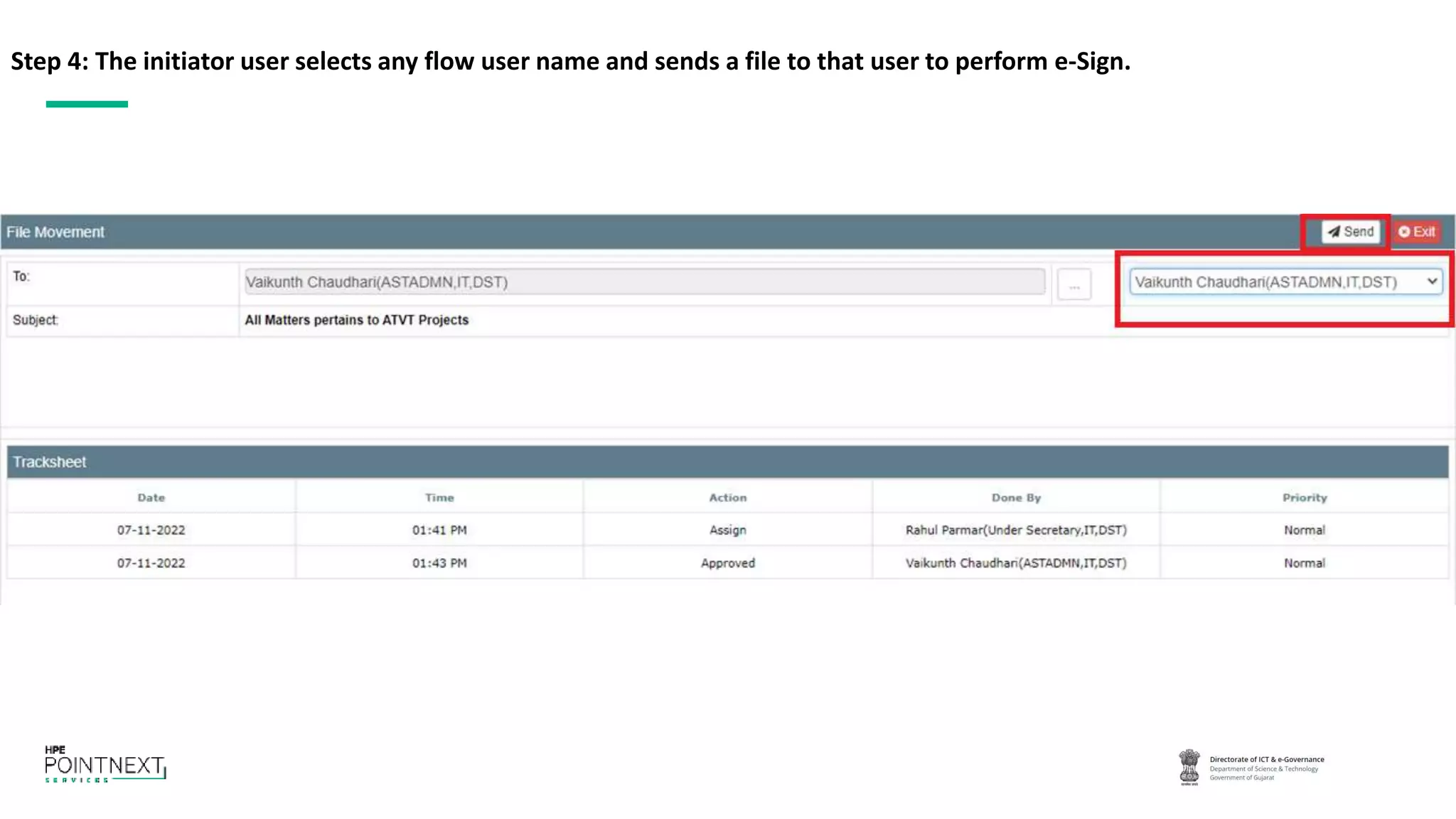Click the dropdown chevron arrow
This screenshot has height=819, width=1456.
(1432, 282)
